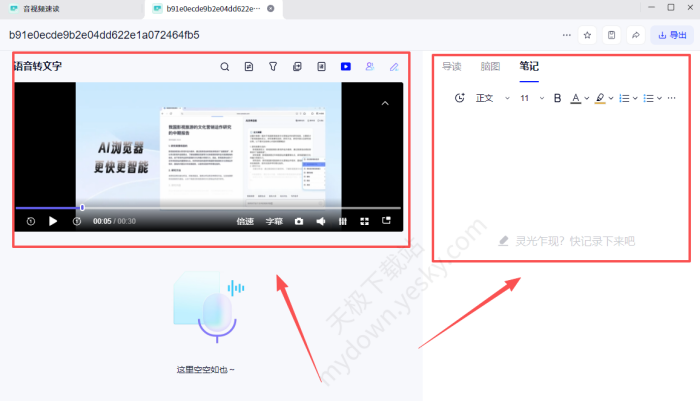Click the 导出 export button
The width and height of the screenshot is (700, 401).
(x=672, y=35)
